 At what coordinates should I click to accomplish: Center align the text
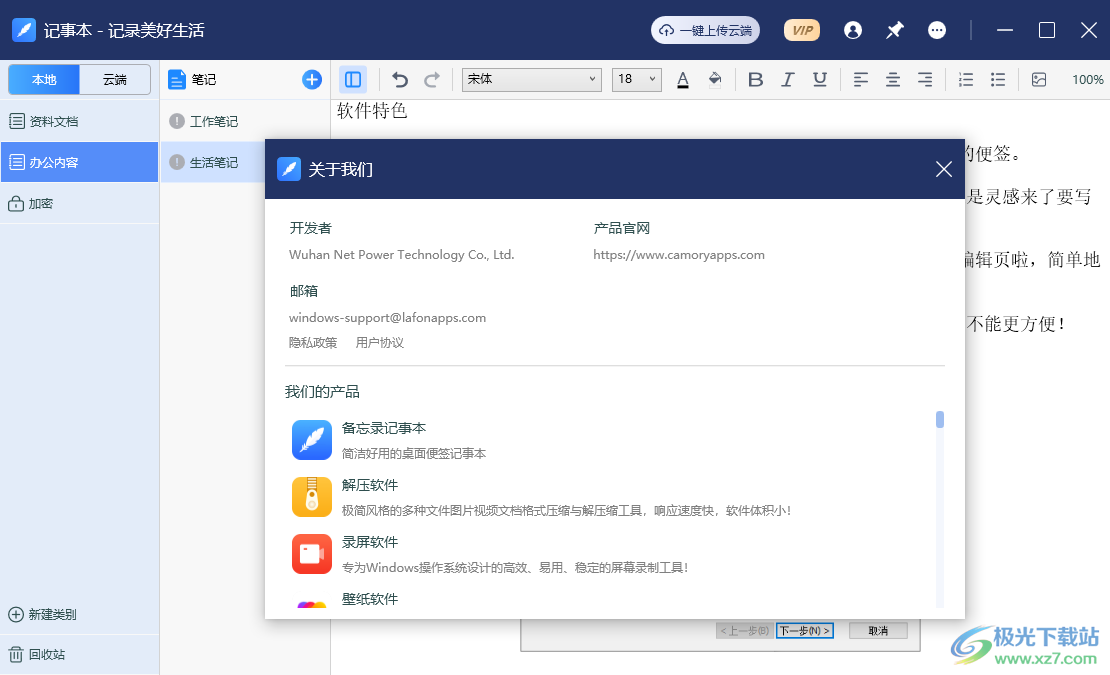(893, 79)
